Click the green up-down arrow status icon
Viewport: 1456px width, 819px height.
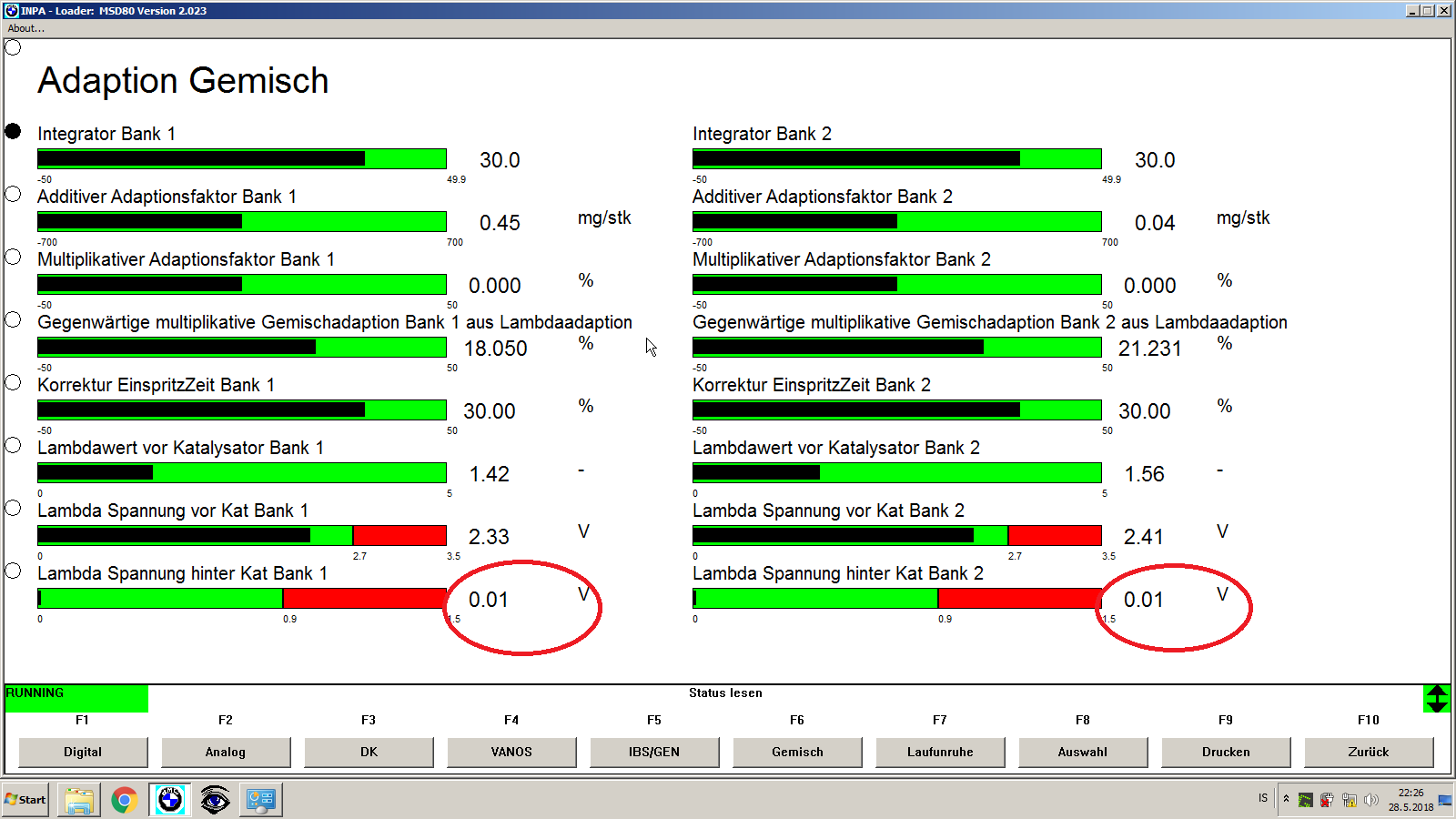pos(1437,699)
